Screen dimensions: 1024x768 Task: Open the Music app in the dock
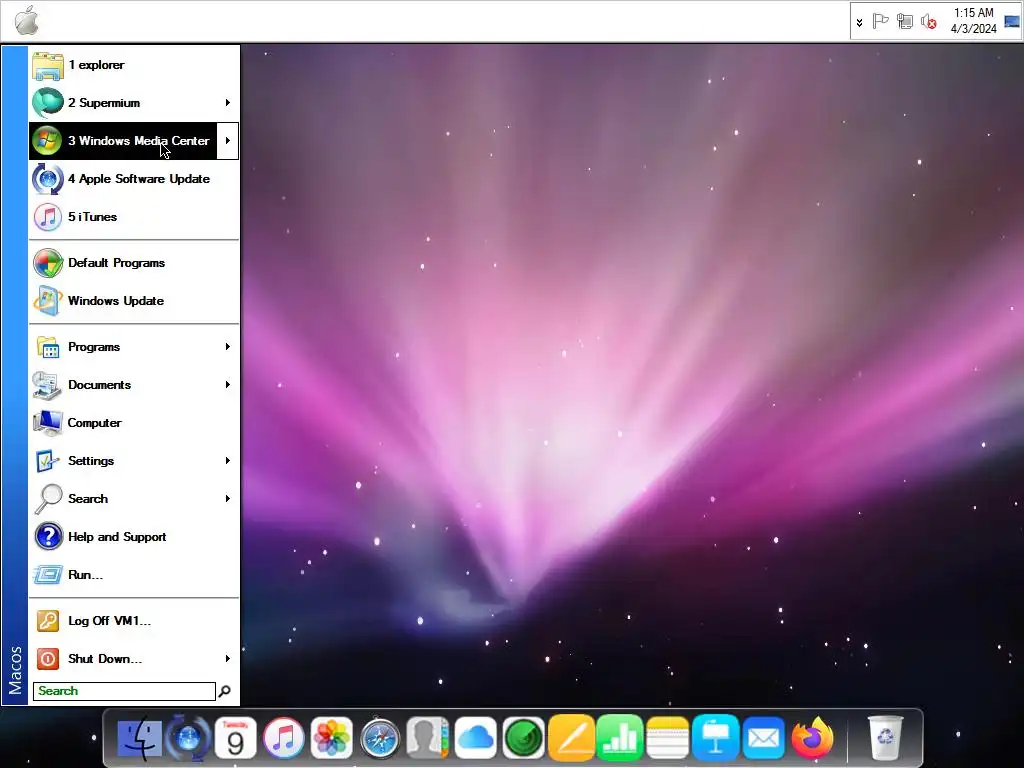283,739
